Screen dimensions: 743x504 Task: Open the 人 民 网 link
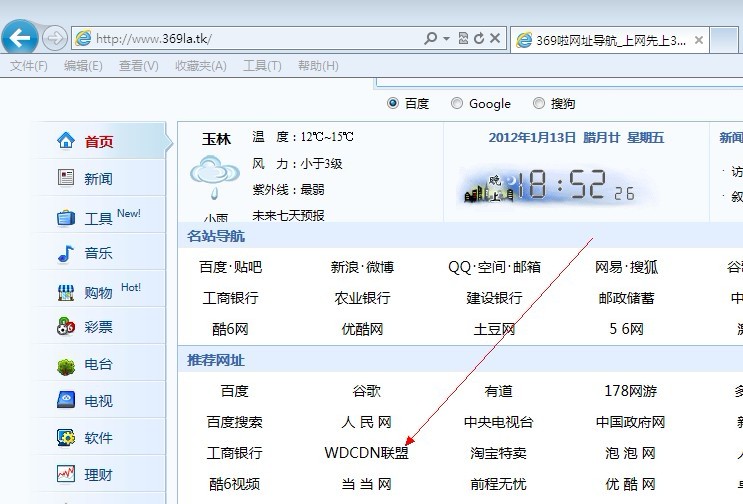(x=366, y=422)
